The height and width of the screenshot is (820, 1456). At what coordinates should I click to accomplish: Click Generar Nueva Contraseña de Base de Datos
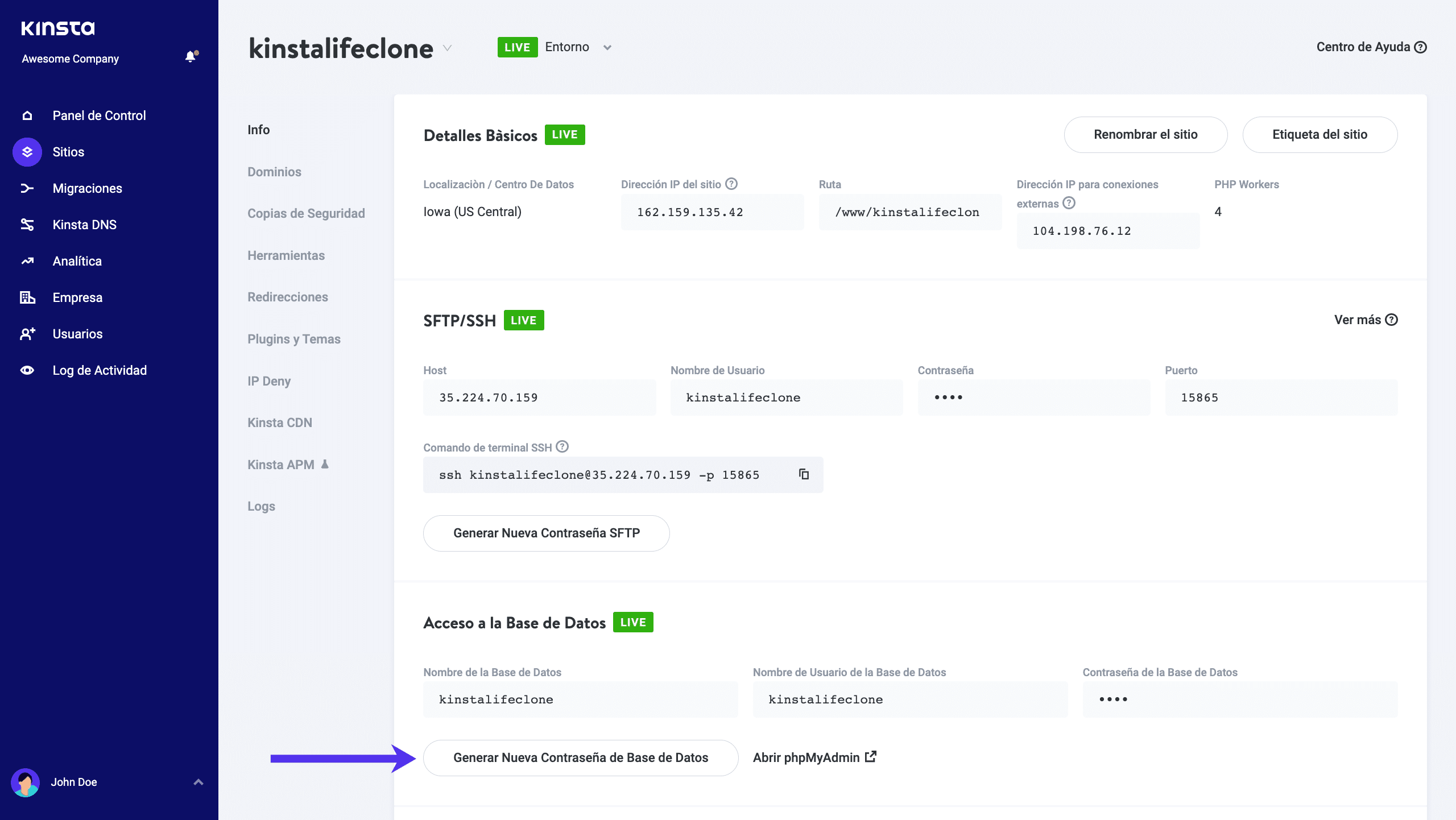click(x=580, y=757)
